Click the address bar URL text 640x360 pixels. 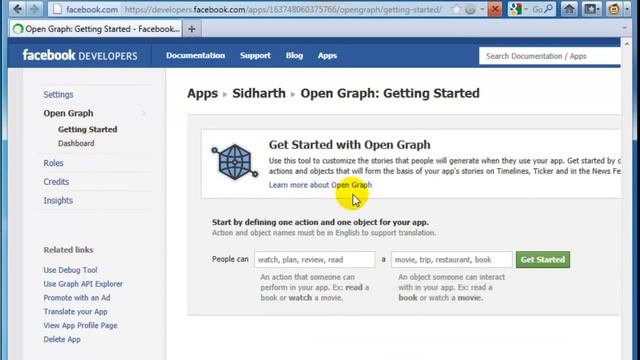tap(283, 9)
